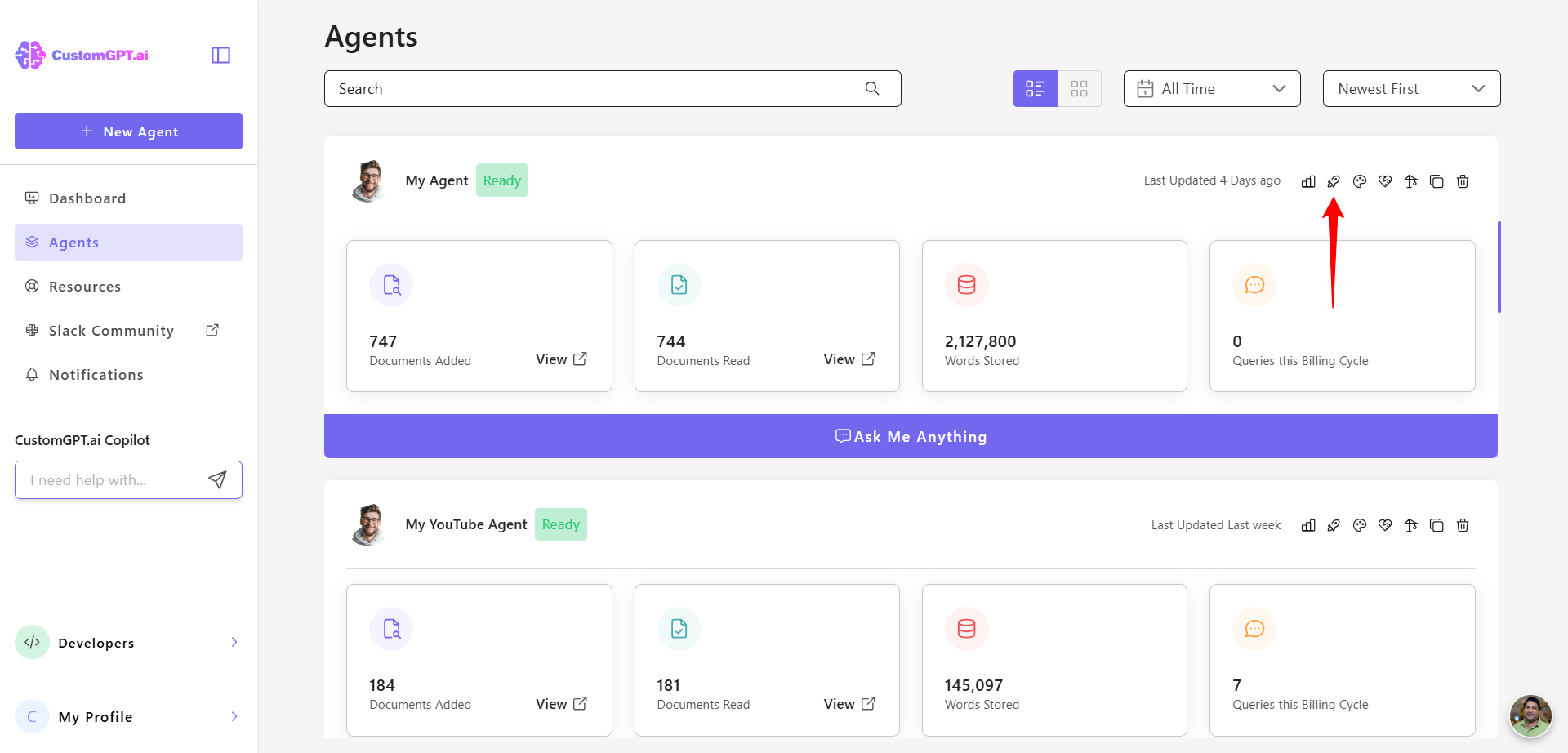Click the 747 Documents Added file icon
This screenshot has width=1568, height=753.
coord(391,285)
